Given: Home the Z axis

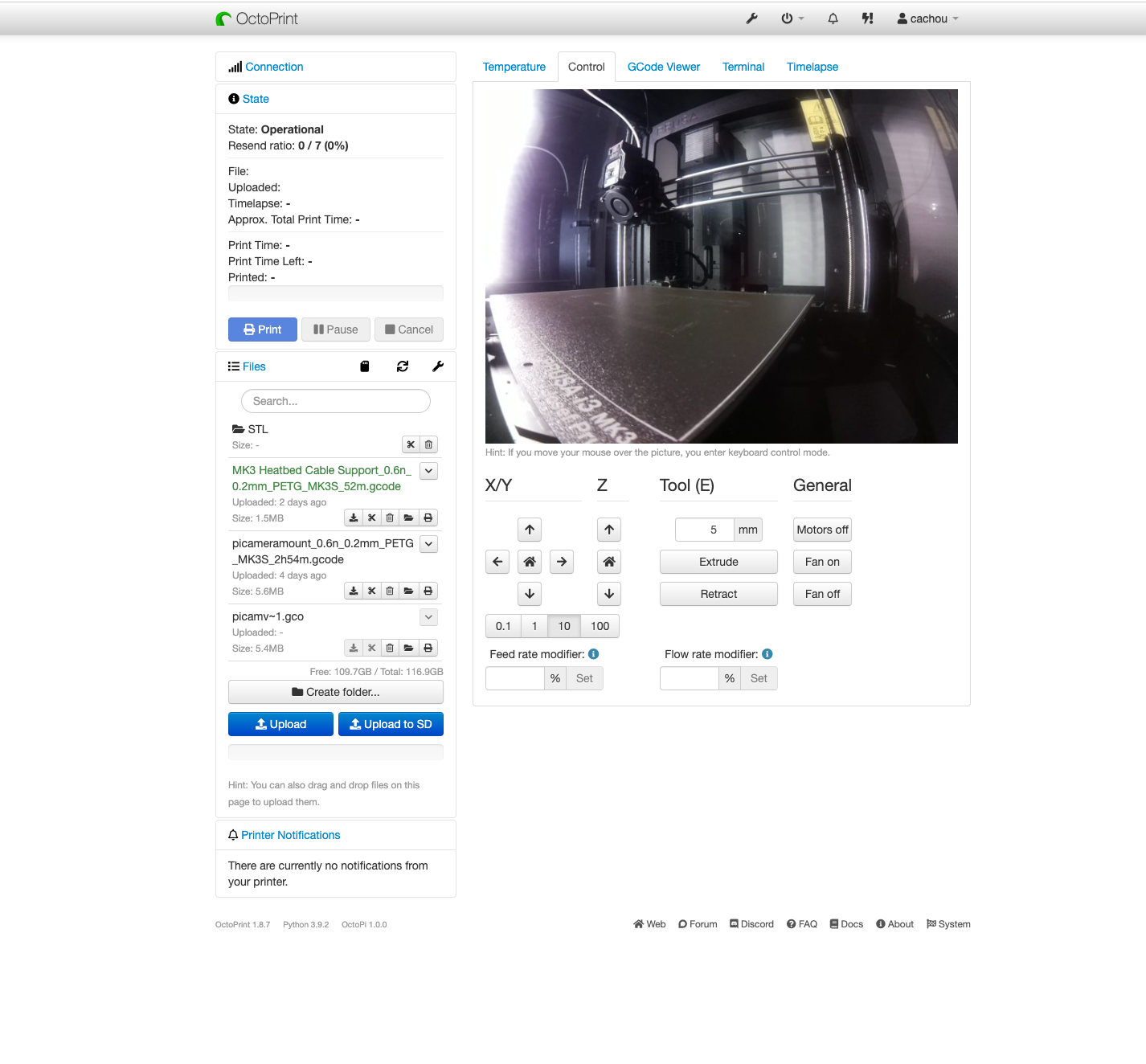Looking at the screenshot, I should point(609,562).
